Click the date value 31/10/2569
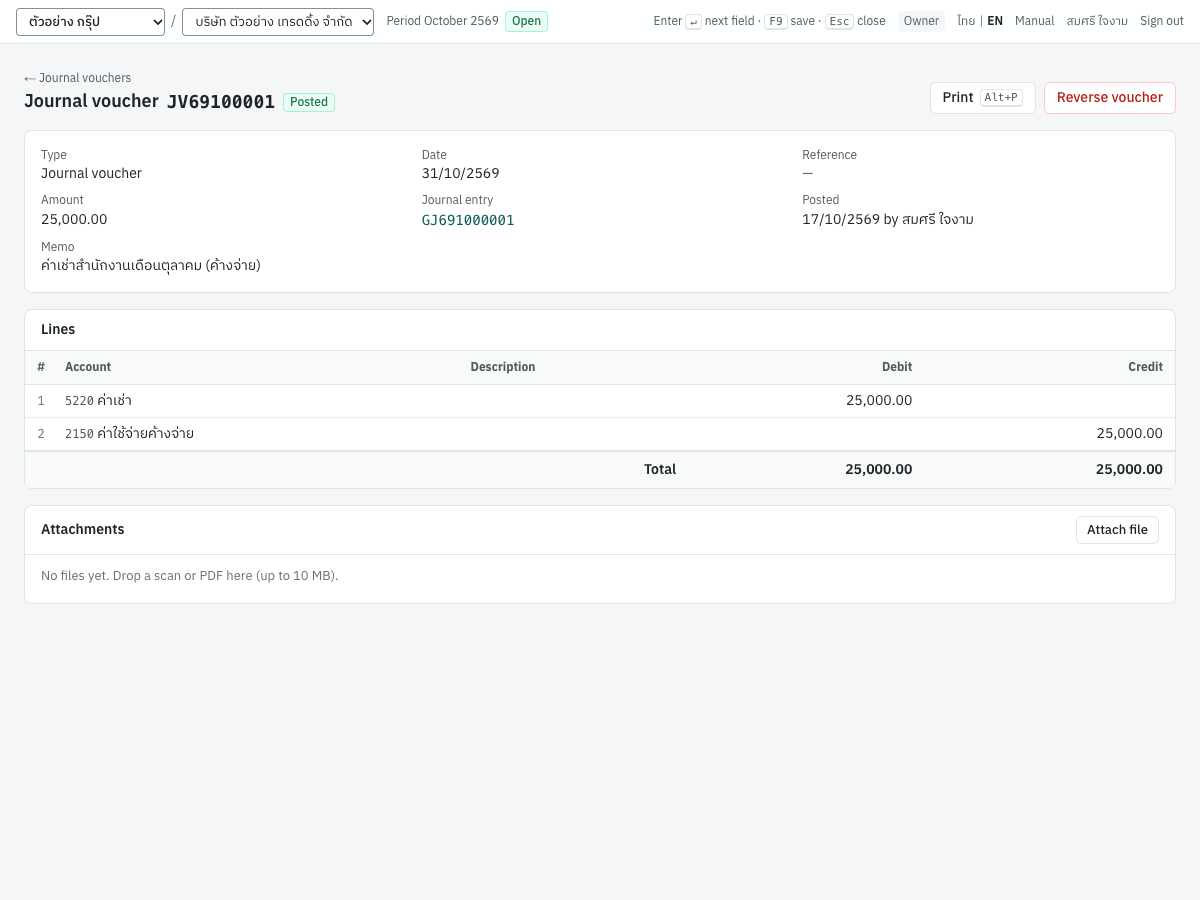 tap(461, 173)
